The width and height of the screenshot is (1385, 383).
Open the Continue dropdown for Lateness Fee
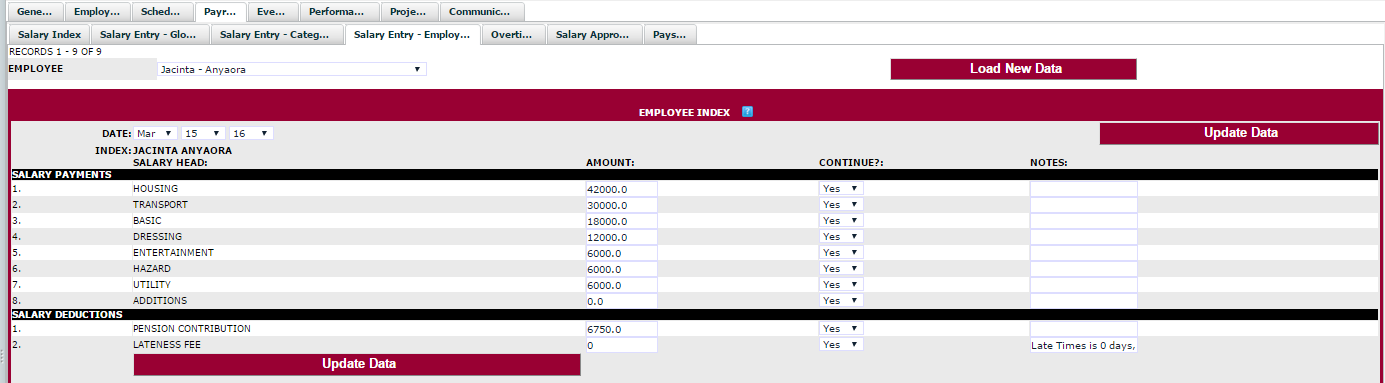(x=841, y=345)
